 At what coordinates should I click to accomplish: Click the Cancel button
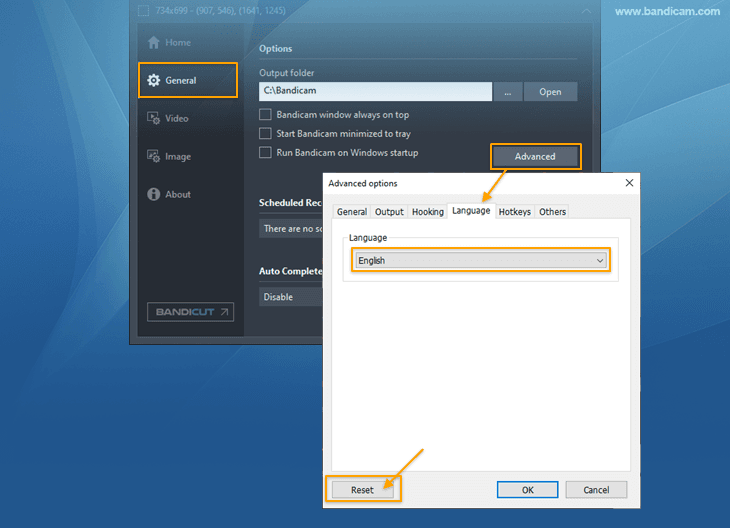coord(596,490)
